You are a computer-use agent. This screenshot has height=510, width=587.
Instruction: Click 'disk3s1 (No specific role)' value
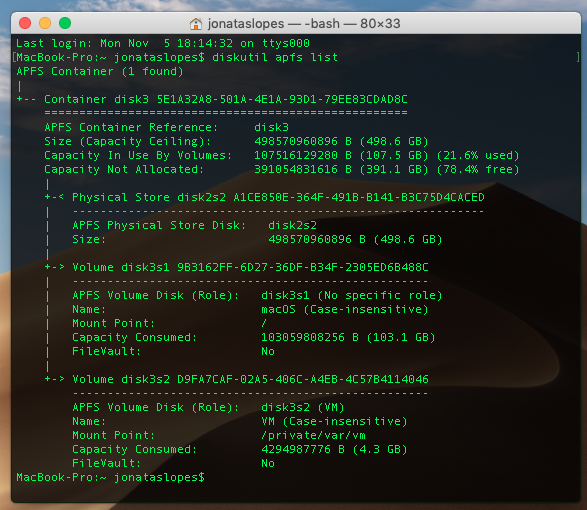point(352,295)
